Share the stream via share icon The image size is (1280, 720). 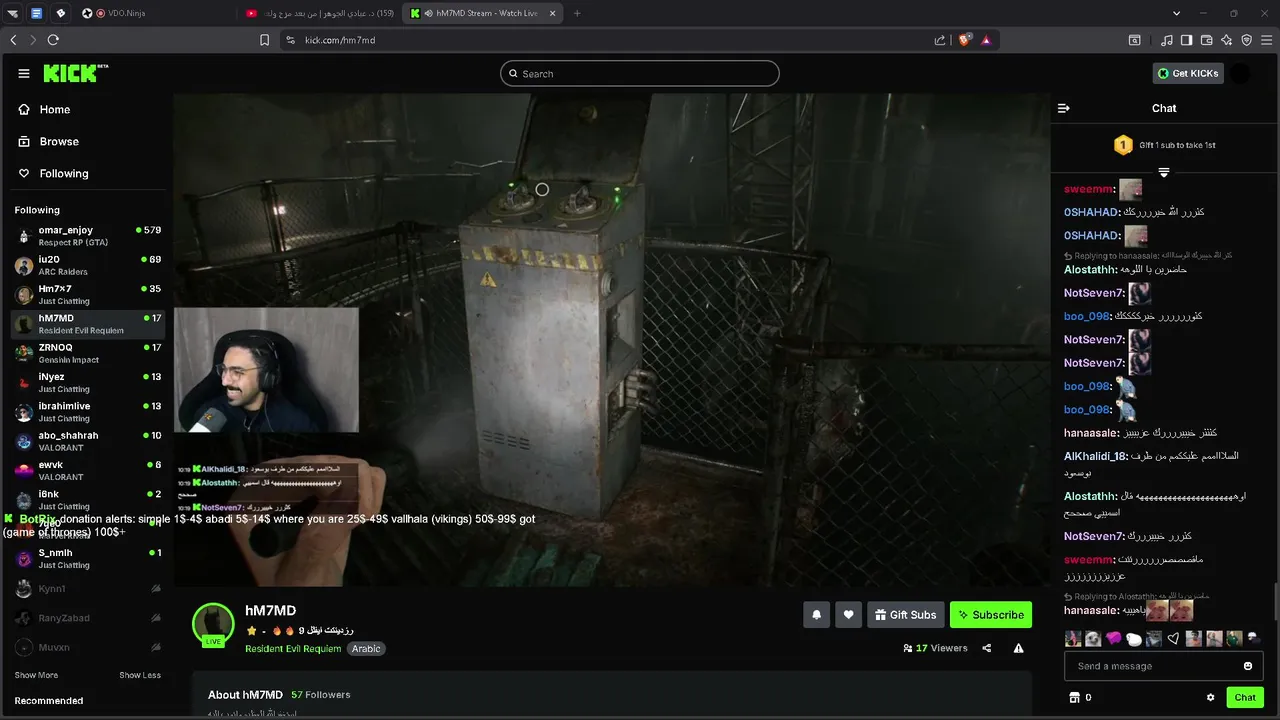click(x=987, y=648)
